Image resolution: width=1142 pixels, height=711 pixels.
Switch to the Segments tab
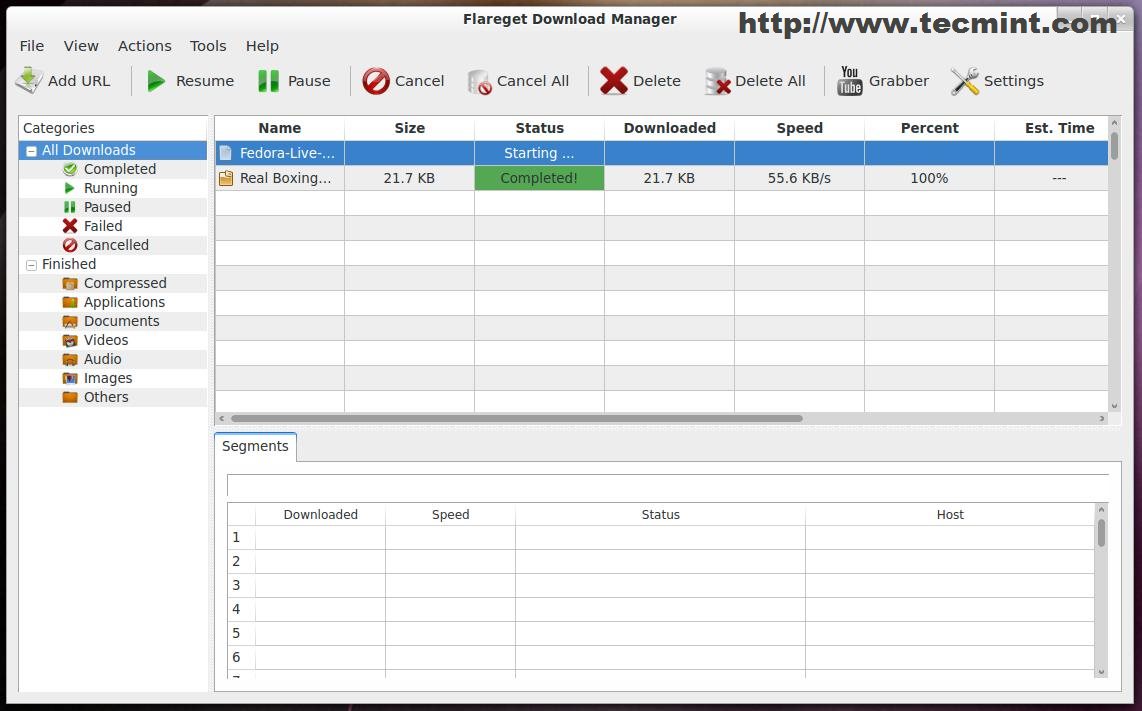[x=255, y=446]
